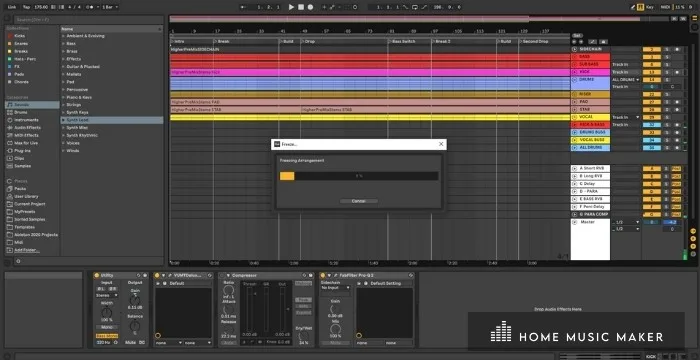Open Instruments category in browser
Screen dimensions: 700x360
click(26, 120)
